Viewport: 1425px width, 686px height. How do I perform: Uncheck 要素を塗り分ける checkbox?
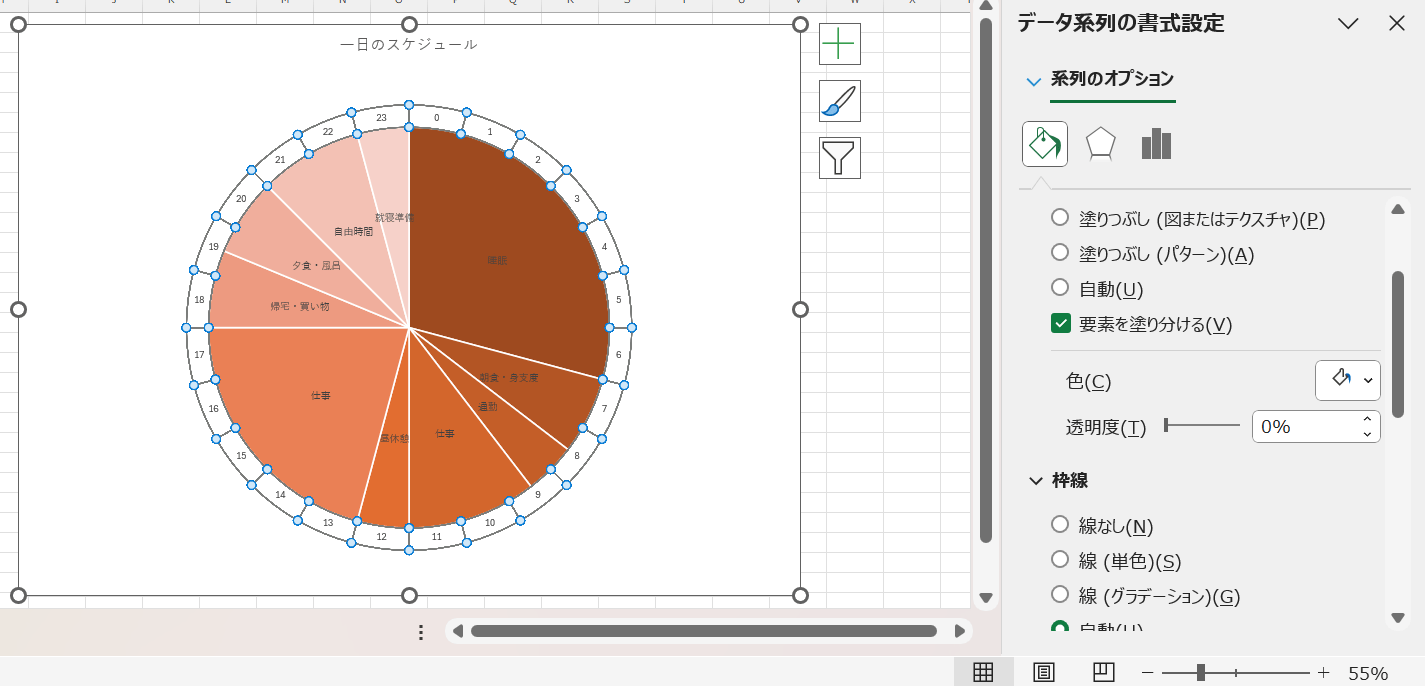1061,324
